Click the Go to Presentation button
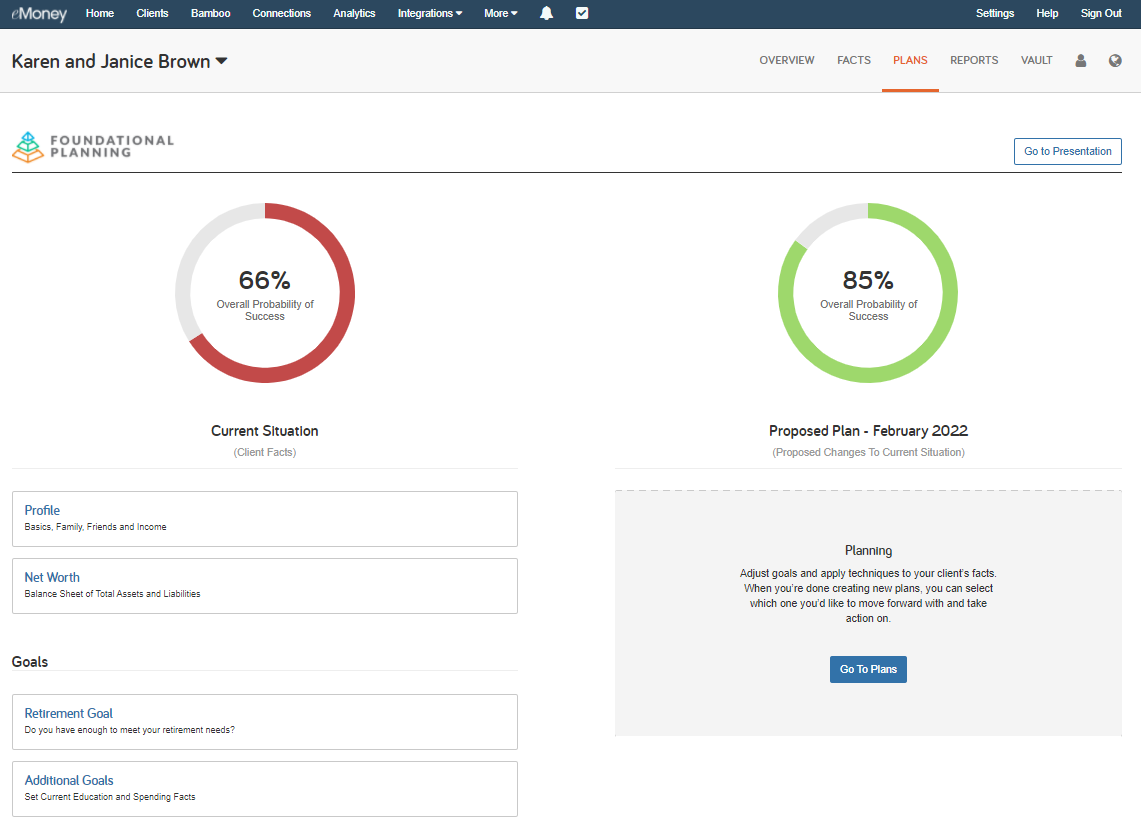The width and height of the screenshot is (1141, 838). click(1068, 151)
